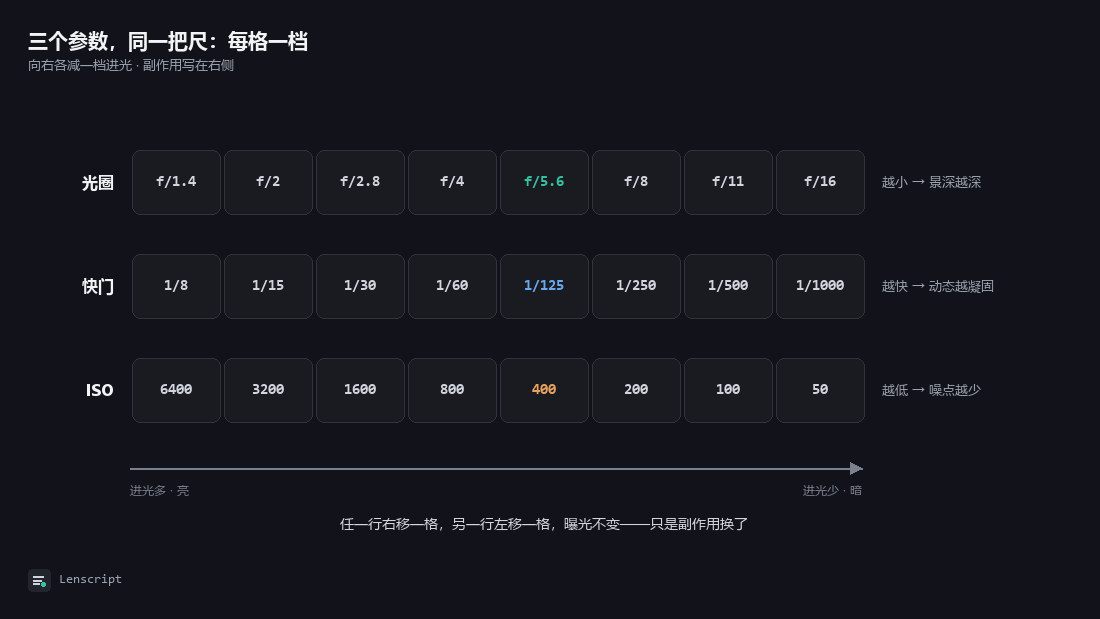Choose the f/11 aperture stop
Screen dimensions: 1100x619
click(x=728, y=182)
